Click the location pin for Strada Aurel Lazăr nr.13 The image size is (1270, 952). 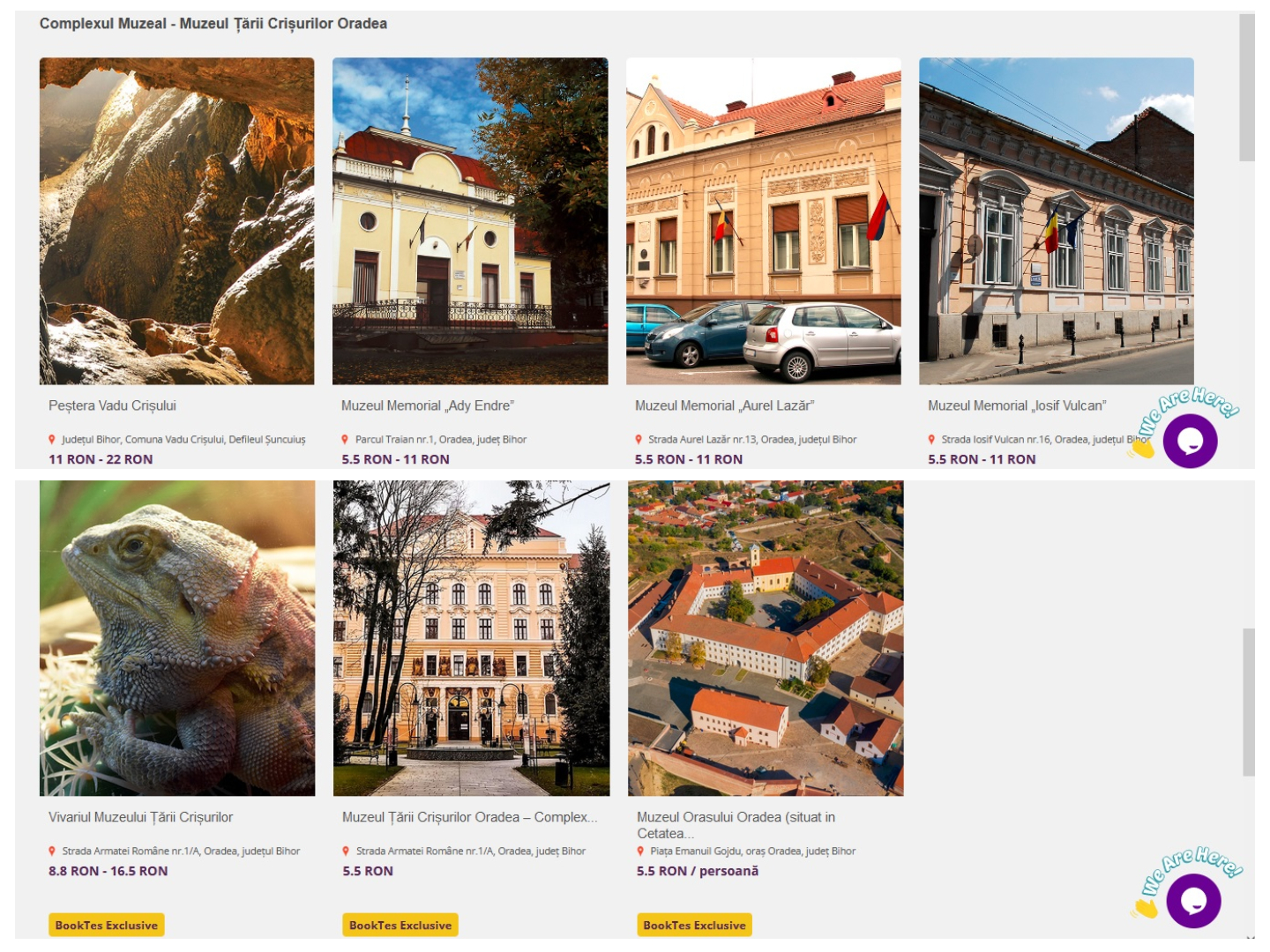click(639, 439)
